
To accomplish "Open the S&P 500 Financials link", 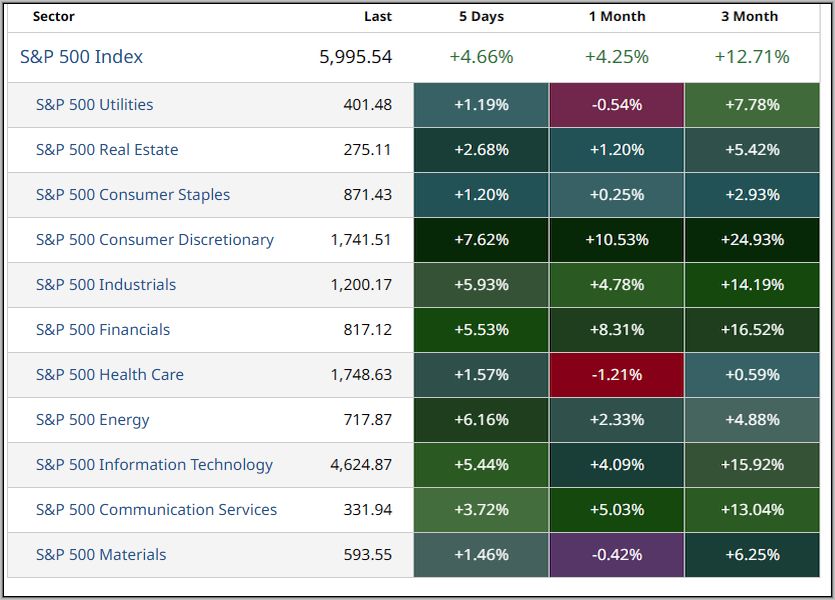I will [102, 330].
